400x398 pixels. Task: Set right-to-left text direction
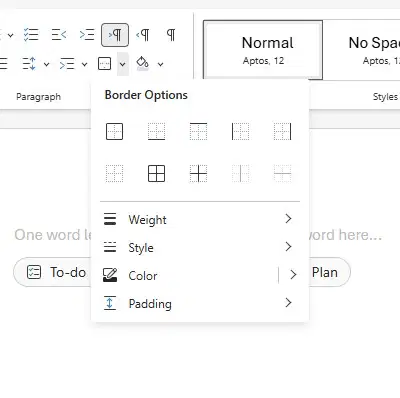pos(143,35)
